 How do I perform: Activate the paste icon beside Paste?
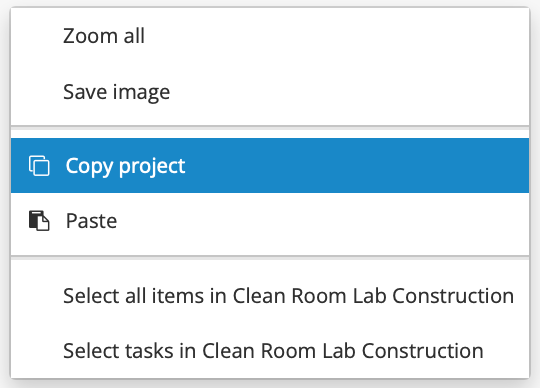(x=39, y=220)
